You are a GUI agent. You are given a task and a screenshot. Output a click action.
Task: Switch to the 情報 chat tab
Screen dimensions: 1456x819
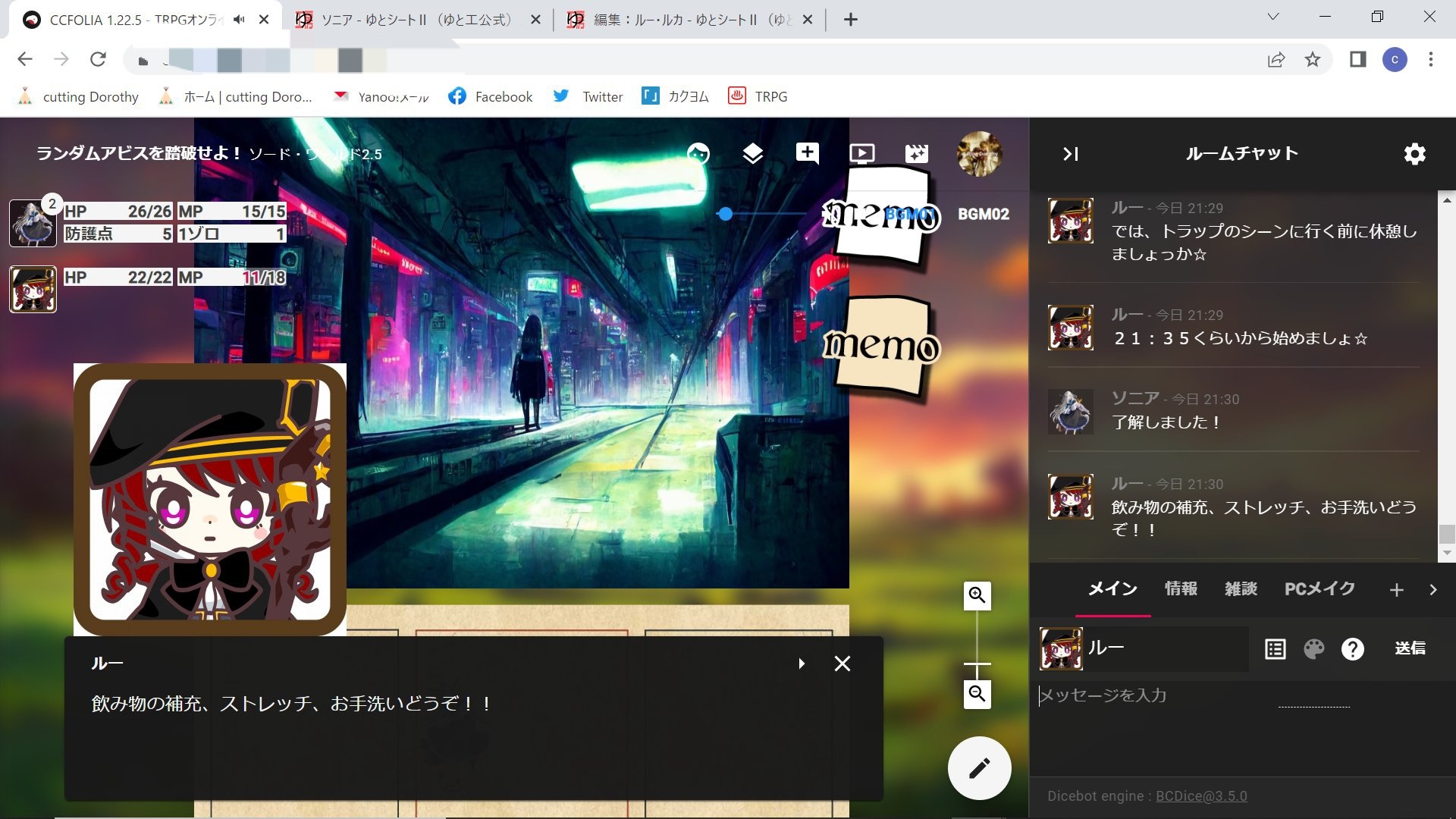1181,588
